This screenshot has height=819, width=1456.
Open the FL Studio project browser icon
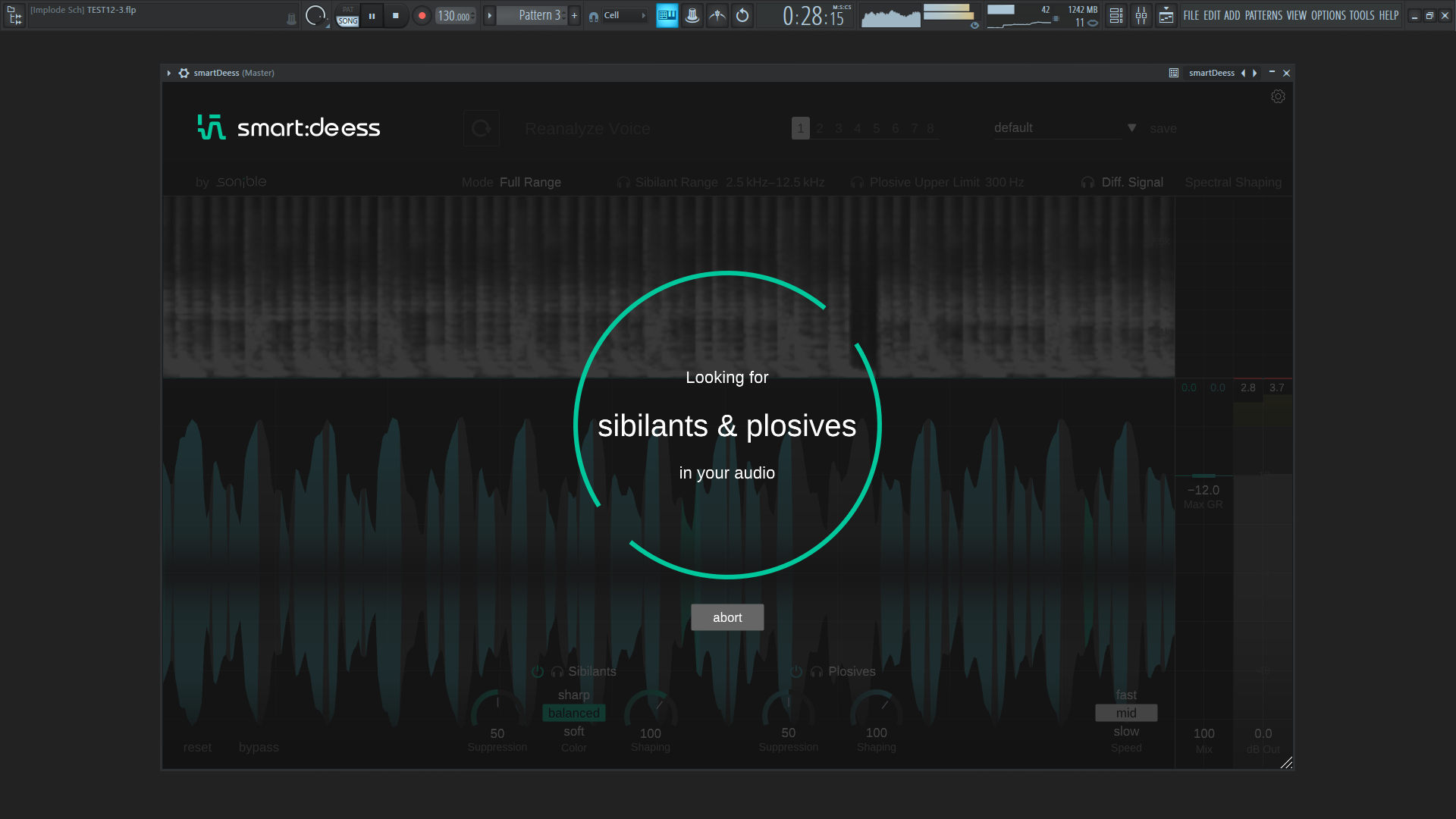tap(14, 15)
